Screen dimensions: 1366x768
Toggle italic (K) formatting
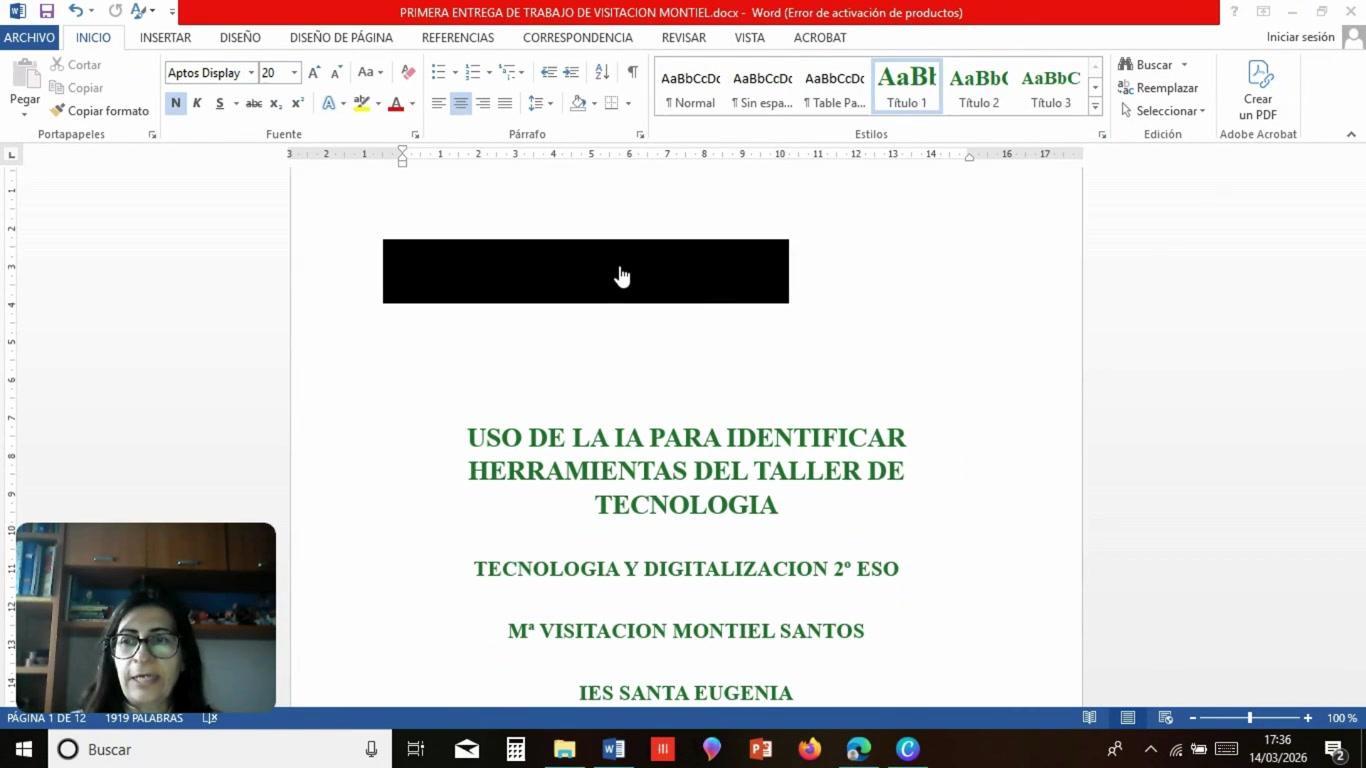(x=197, y=103)
